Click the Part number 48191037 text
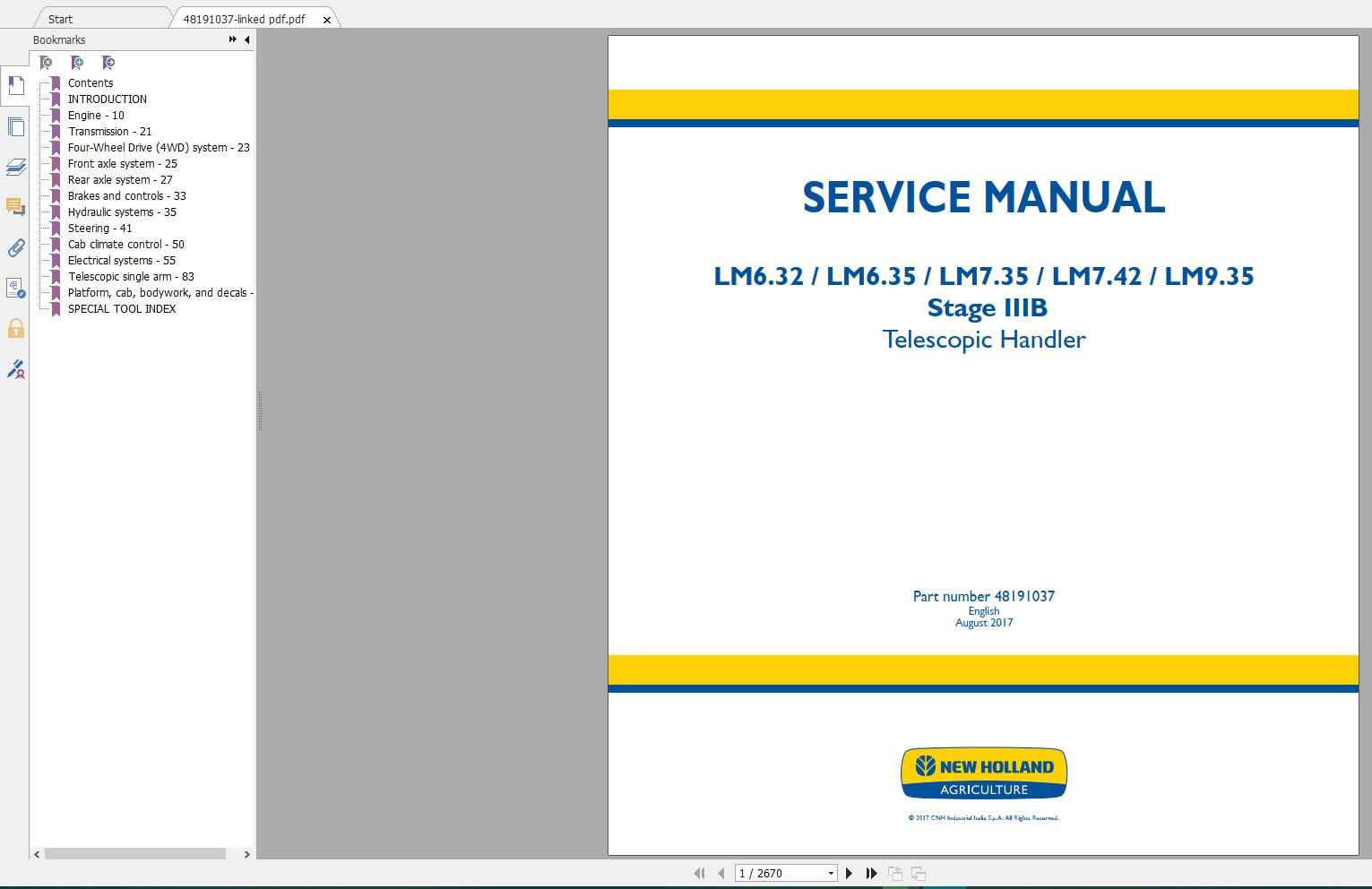The image size is (1372, 889). [983, 596]
